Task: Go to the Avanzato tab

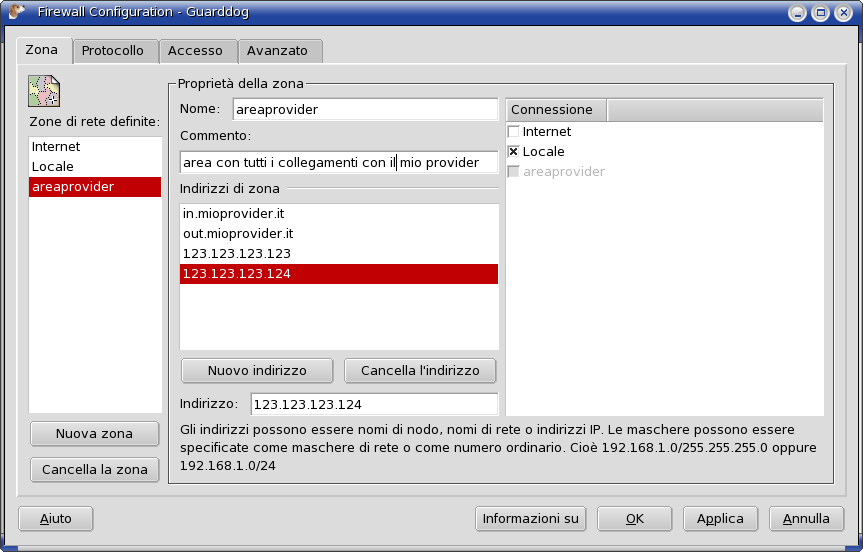Action: (x=278, y=51)
